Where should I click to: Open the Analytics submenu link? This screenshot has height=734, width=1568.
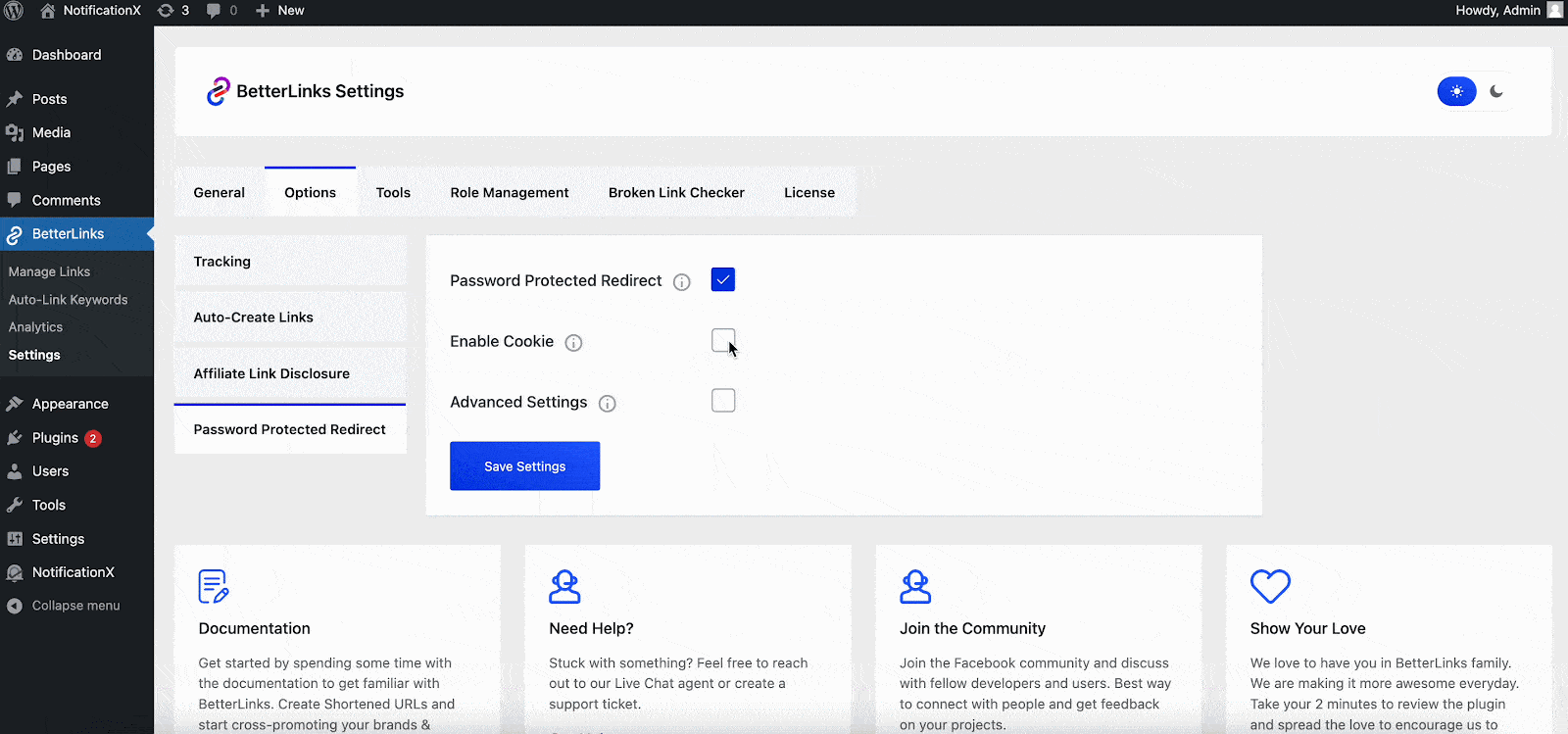[35, 326]
